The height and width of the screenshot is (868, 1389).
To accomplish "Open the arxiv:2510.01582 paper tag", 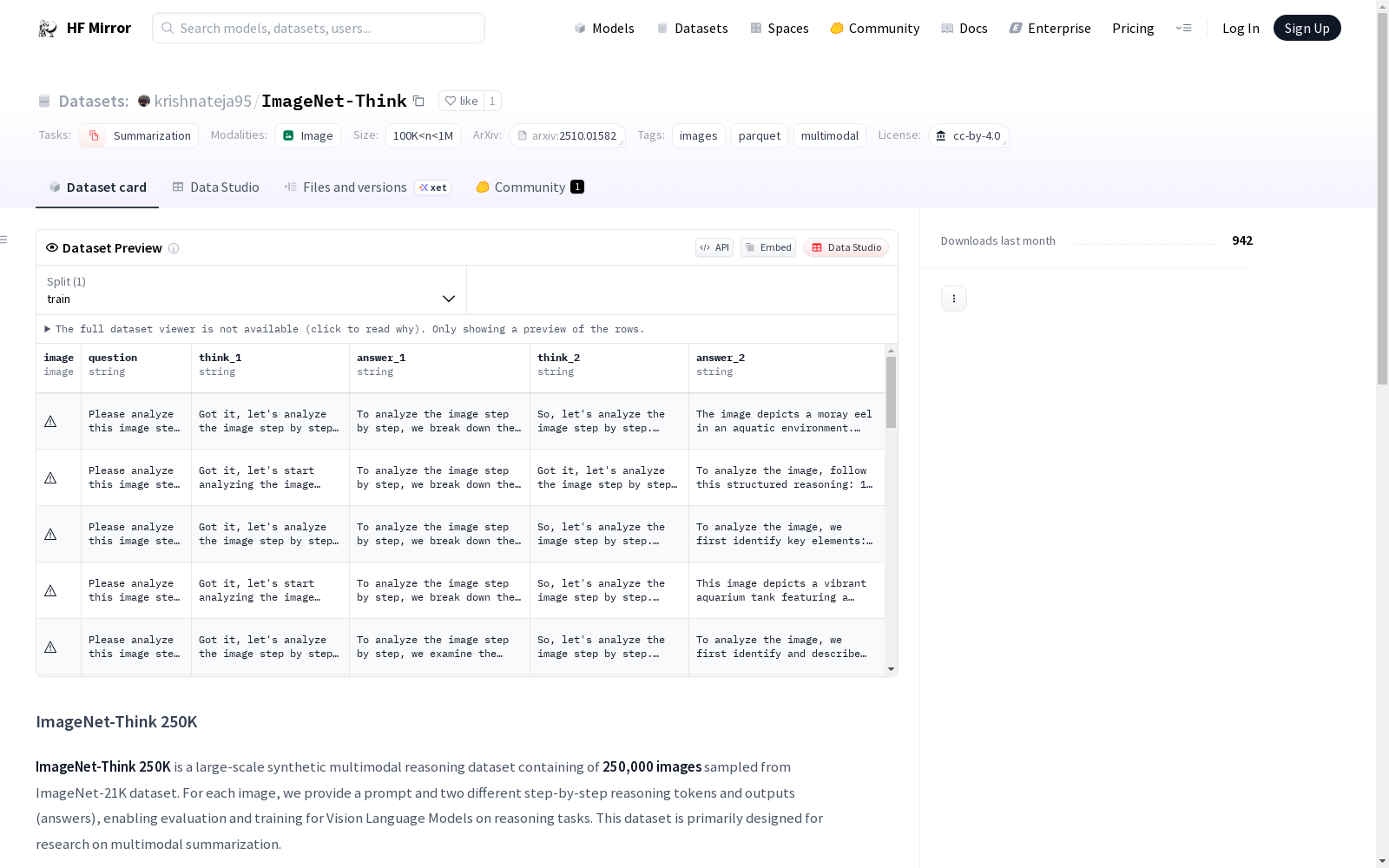I will [568, 135].
